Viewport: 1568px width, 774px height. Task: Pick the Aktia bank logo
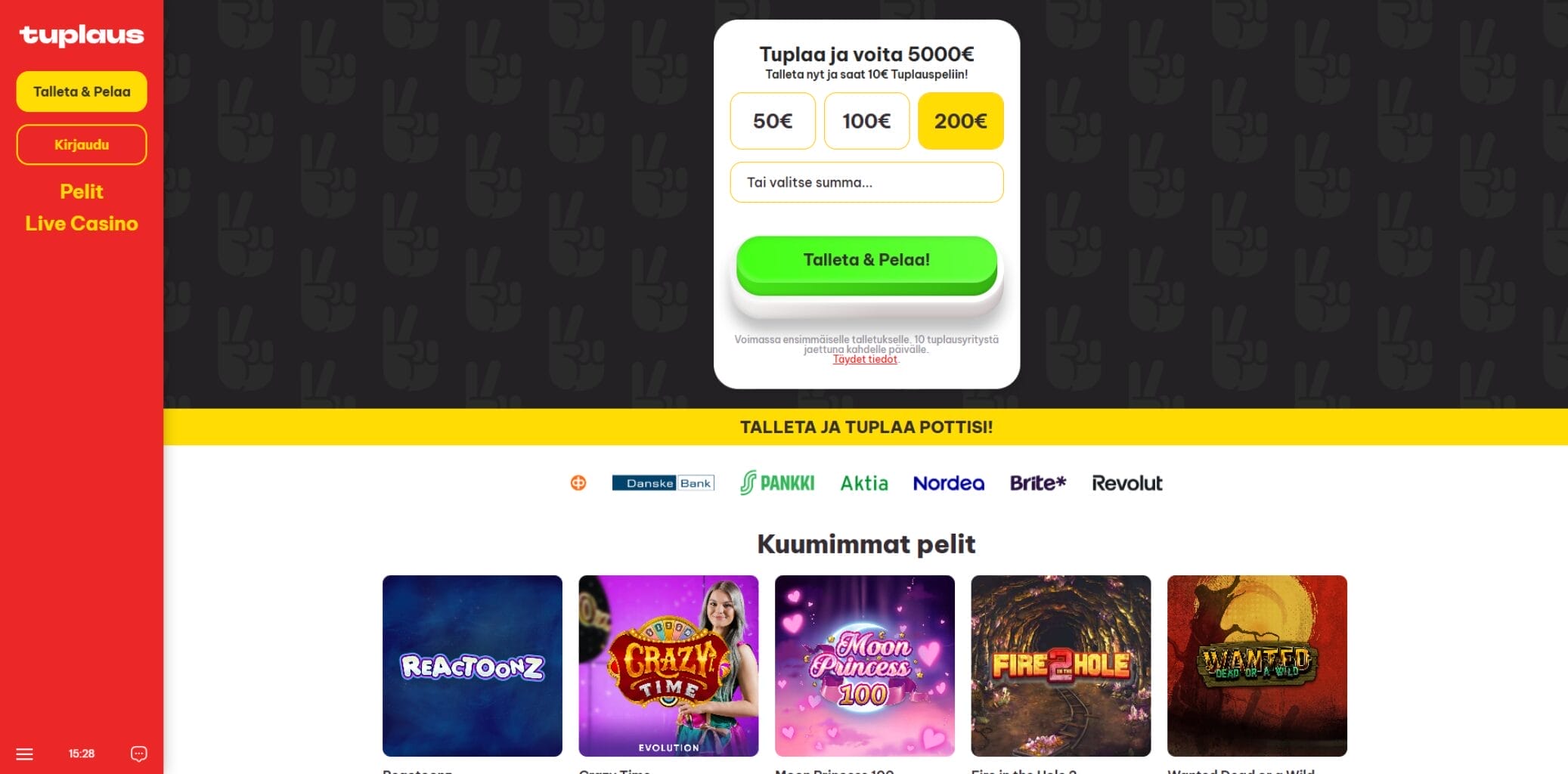(x=864, y=483)
